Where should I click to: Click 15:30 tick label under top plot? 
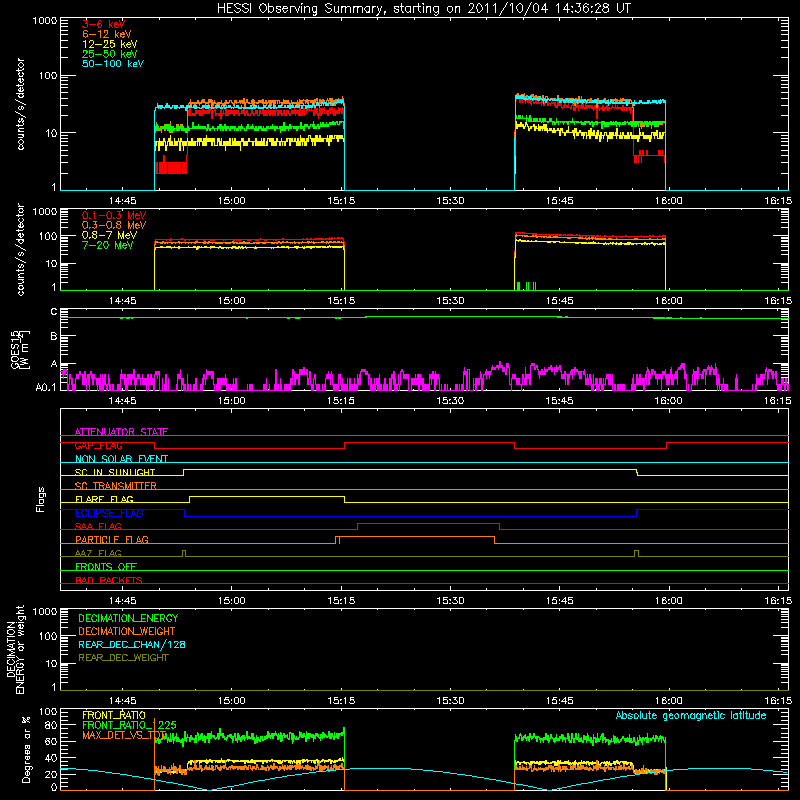coord(451,201)
